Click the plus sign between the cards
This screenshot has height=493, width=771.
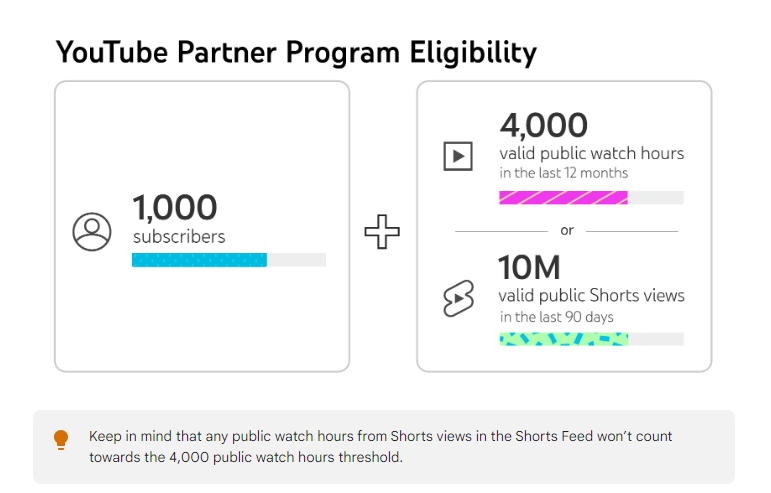[381, 234]
